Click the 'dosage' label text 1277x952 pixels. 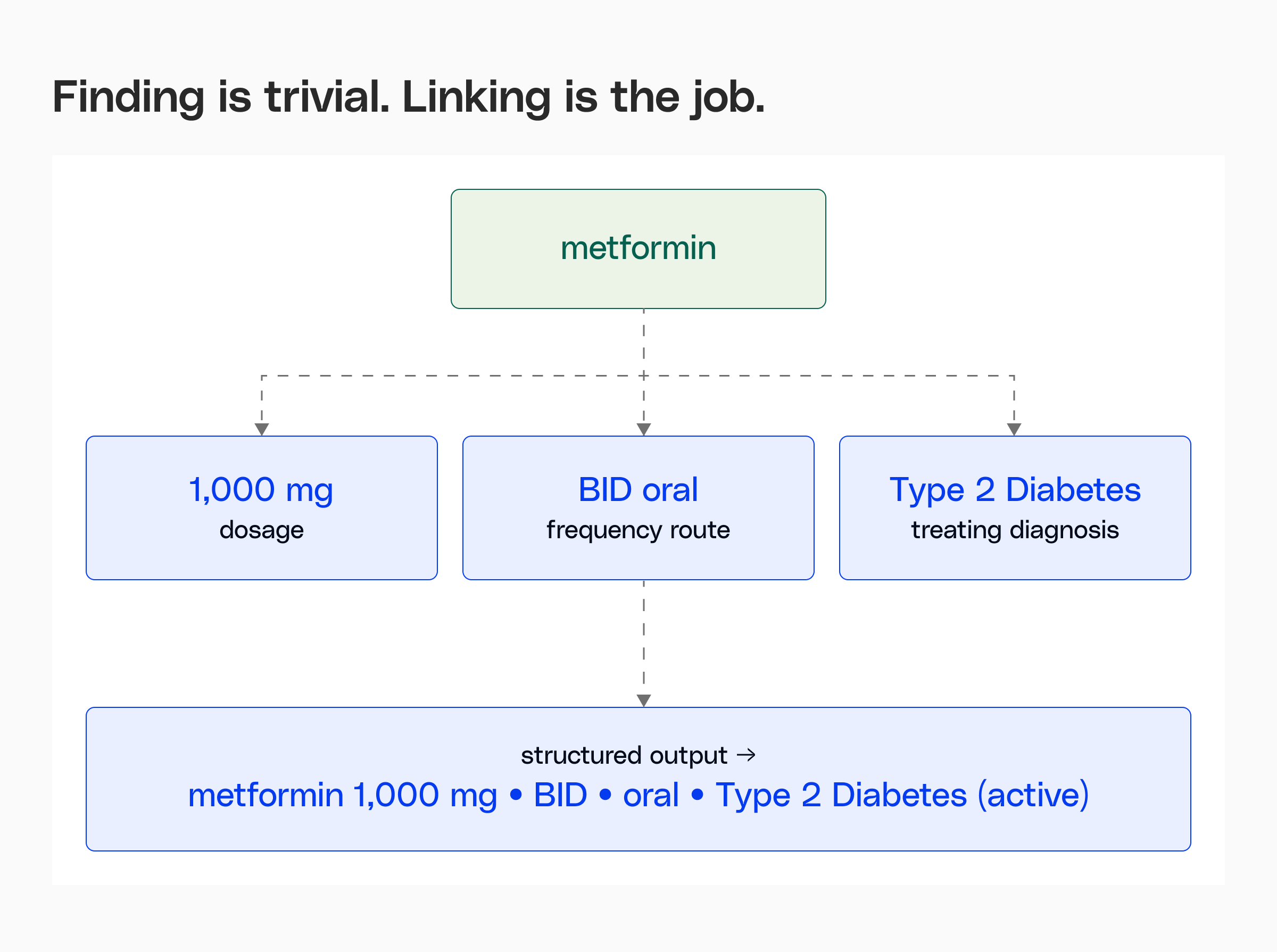pos(261,530)
